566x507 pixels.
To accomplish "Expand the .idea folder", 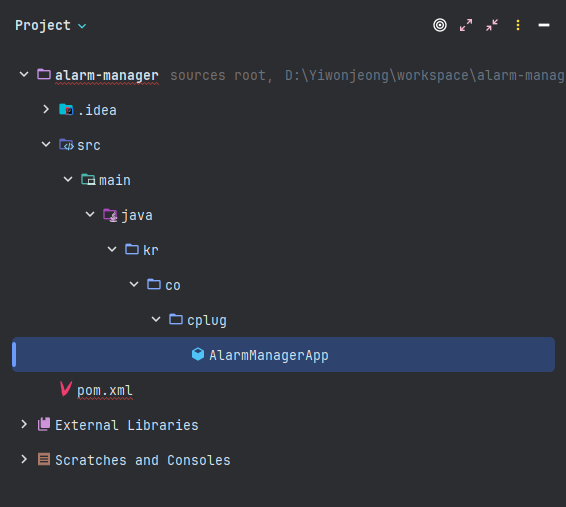I will tap(46, 109).
